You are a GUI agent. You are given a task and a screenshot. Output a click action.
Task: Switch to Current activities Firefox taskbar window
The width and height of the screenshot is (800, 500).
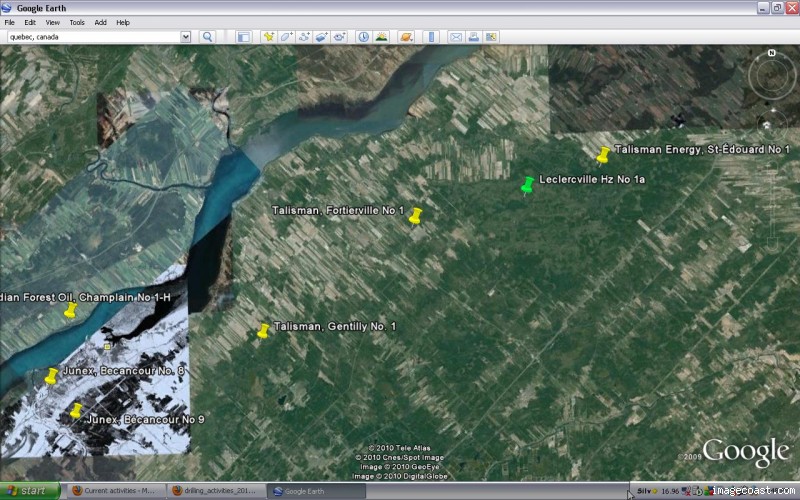(115, 491)
